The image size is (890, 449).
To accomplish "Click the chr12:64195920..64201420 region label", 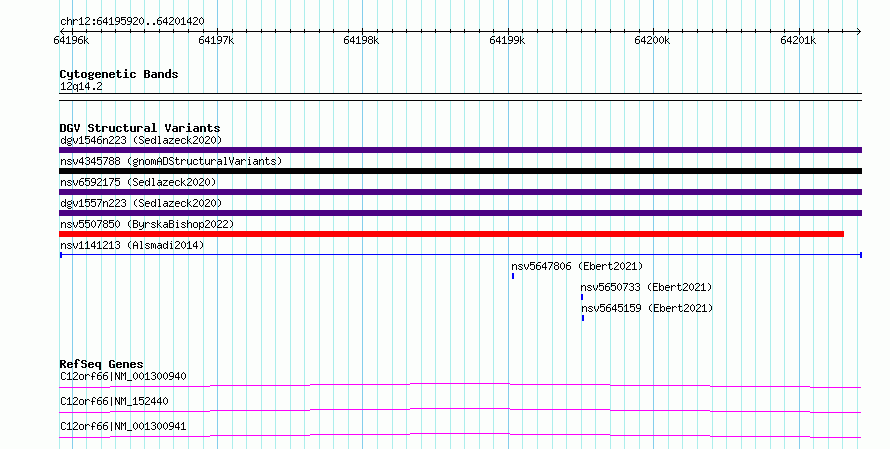I will (x=132, y=22).
